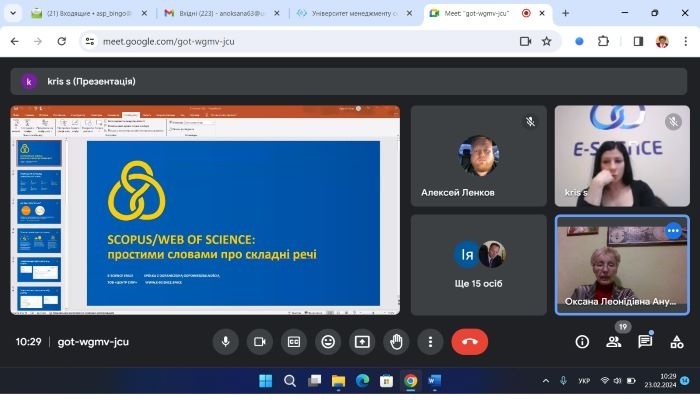Open the Chrome extensions puzzle icon
Screen dimensions: 700x400
[x=603, y=41]
